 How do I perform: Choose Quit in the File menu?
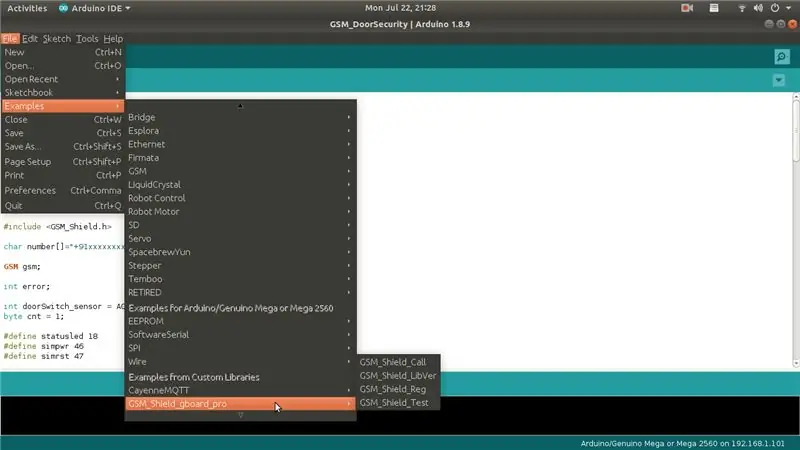(63, 206)
